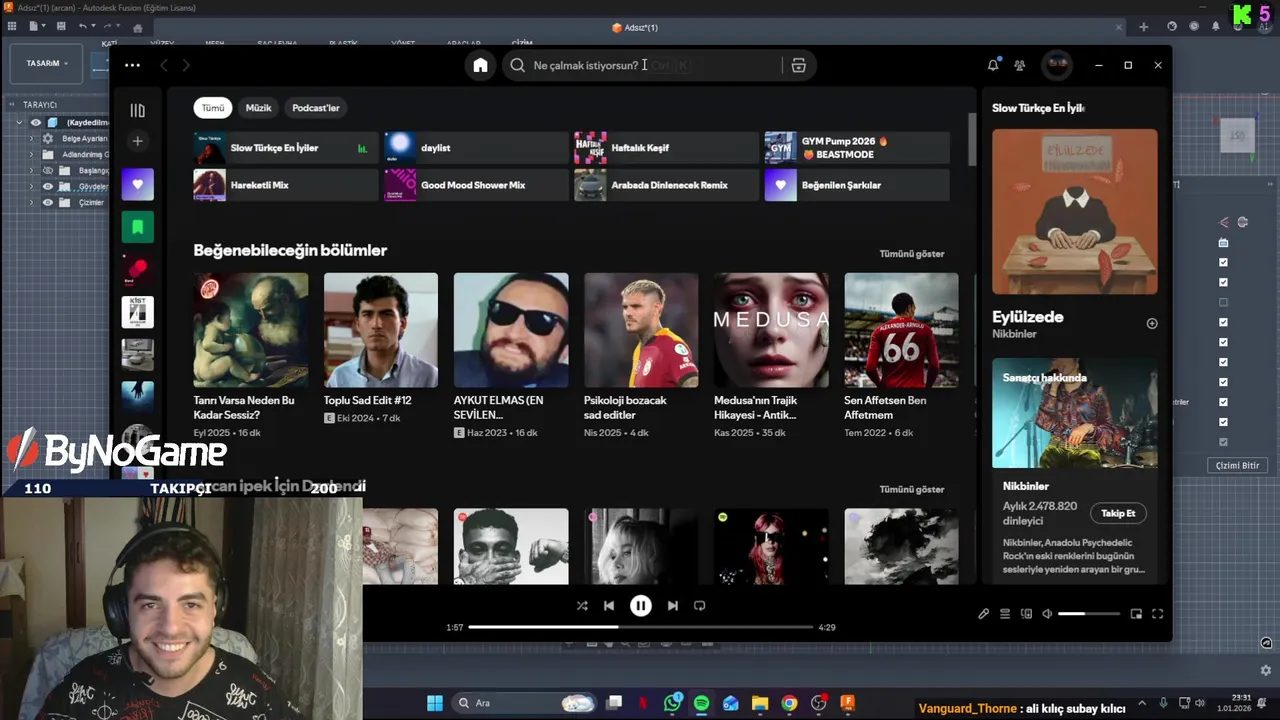The image size is (1280, 720).
Task: Open Spotify friend activity icon
Action: coord(1020,65)
